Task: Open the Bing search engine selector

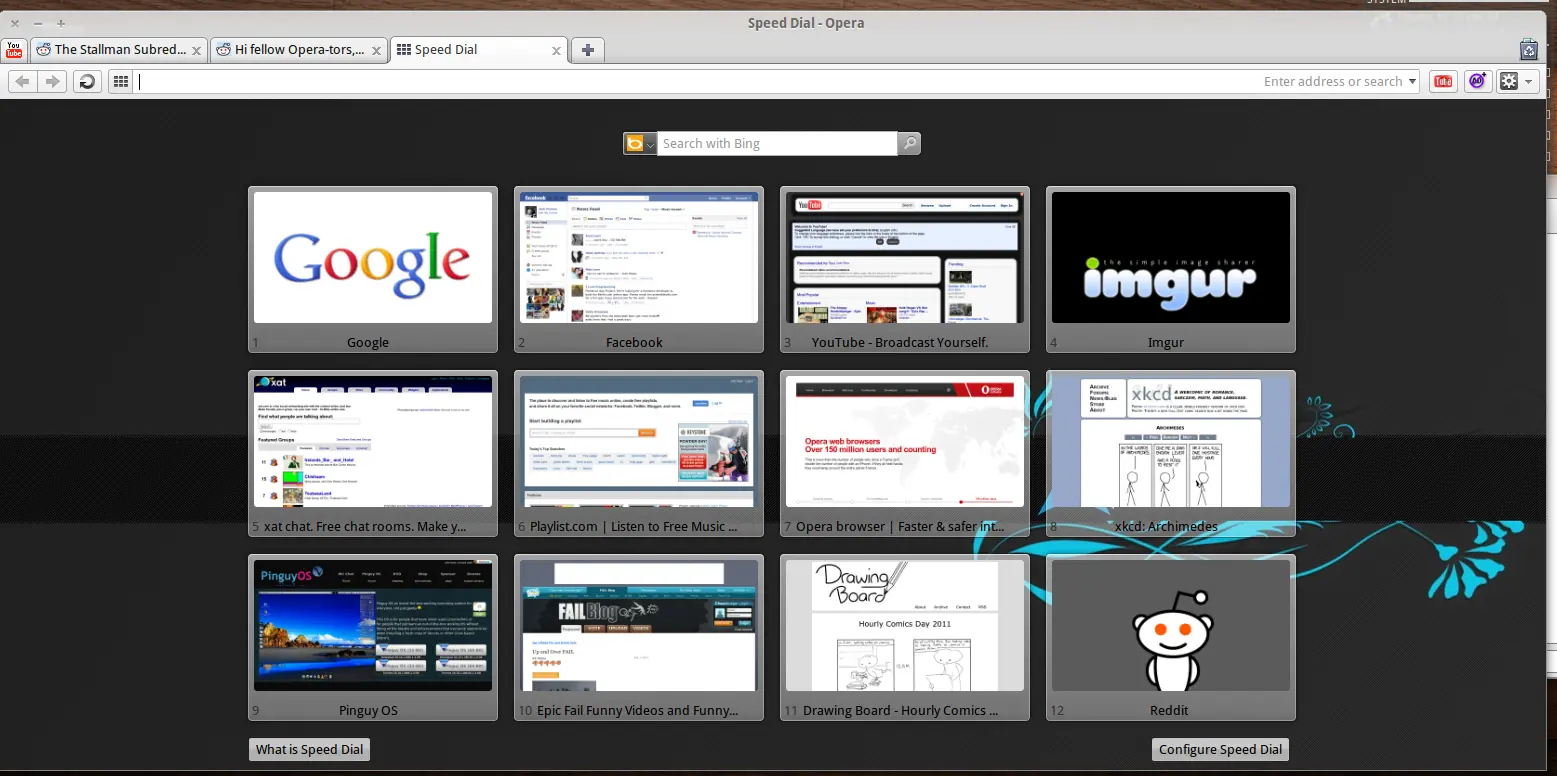Action: 640,144
